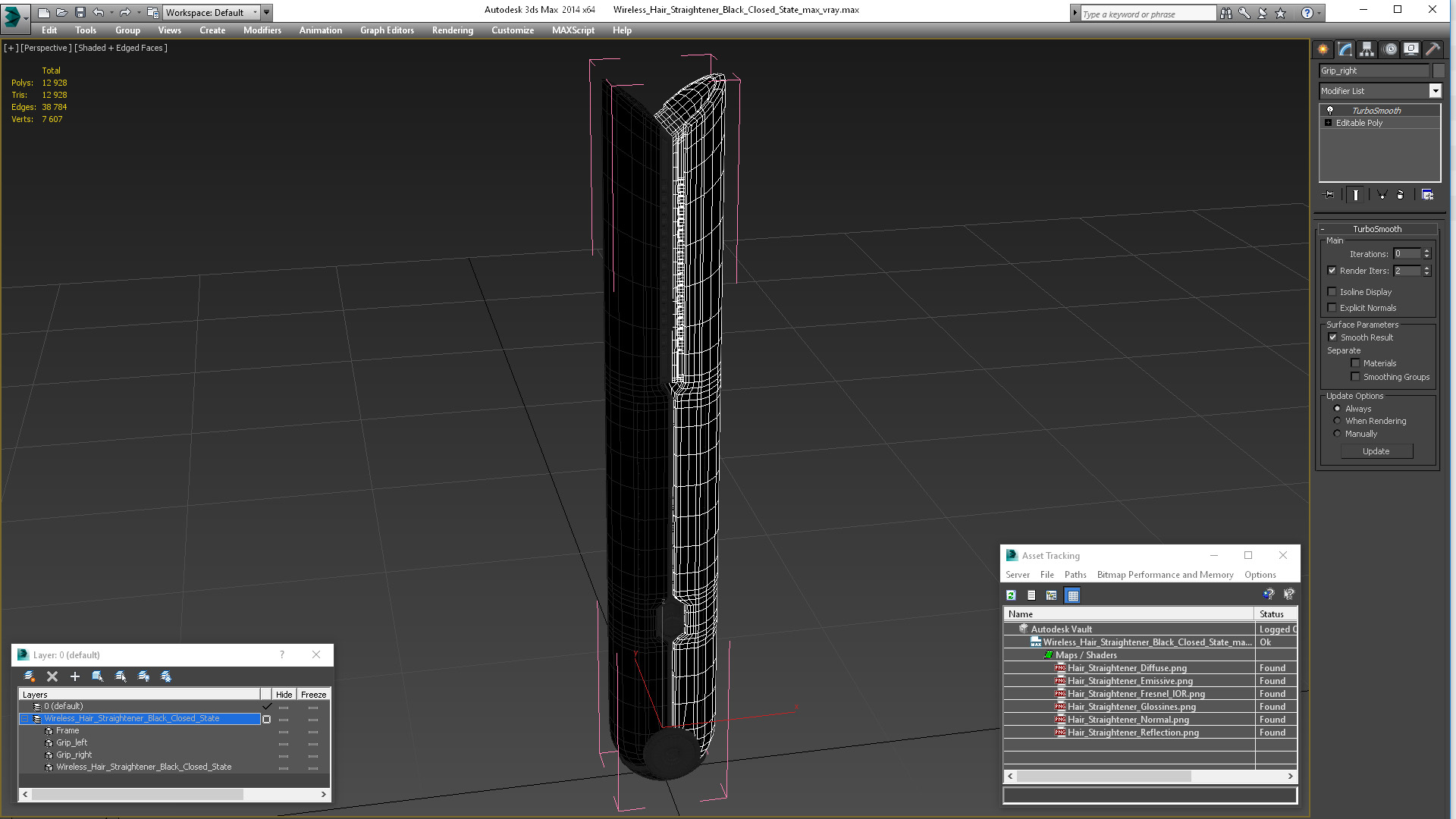Screen dimensions: 1456x819
Task: Enable Explicit Normals checkbox
Action: (1332, 308)
